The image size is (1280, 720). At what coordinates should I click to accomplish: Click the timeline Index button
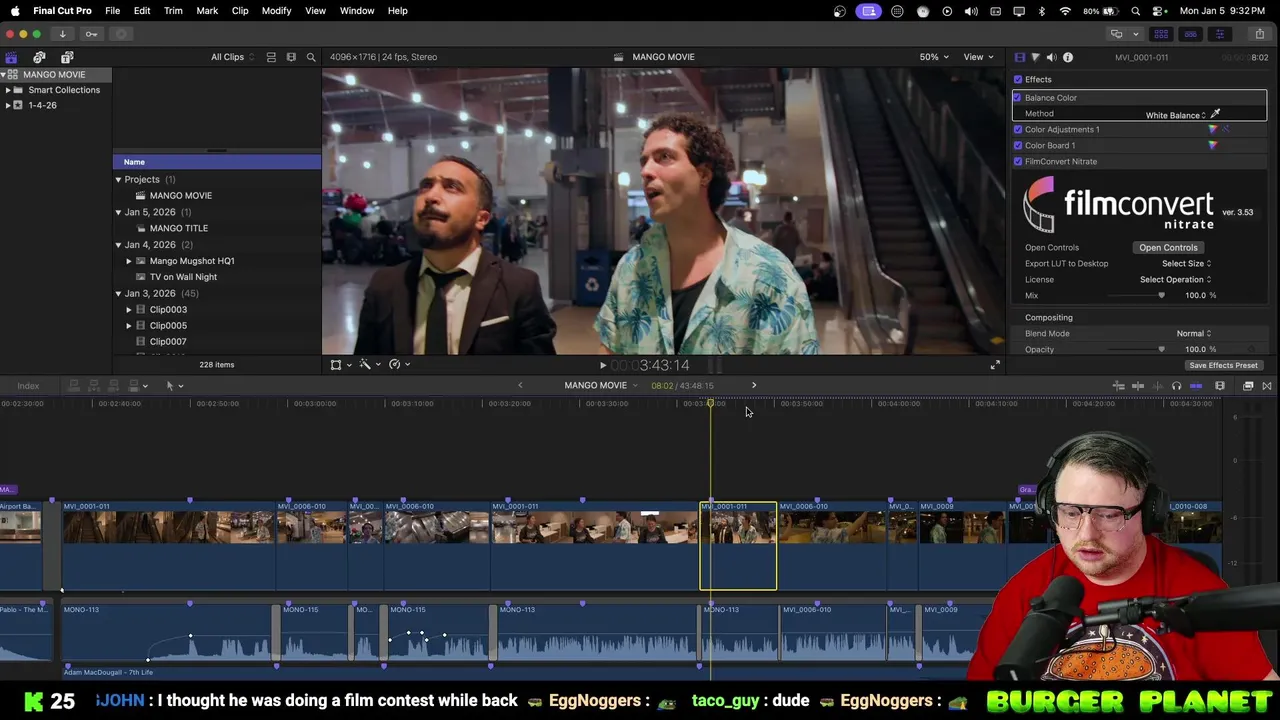[28, 386]
